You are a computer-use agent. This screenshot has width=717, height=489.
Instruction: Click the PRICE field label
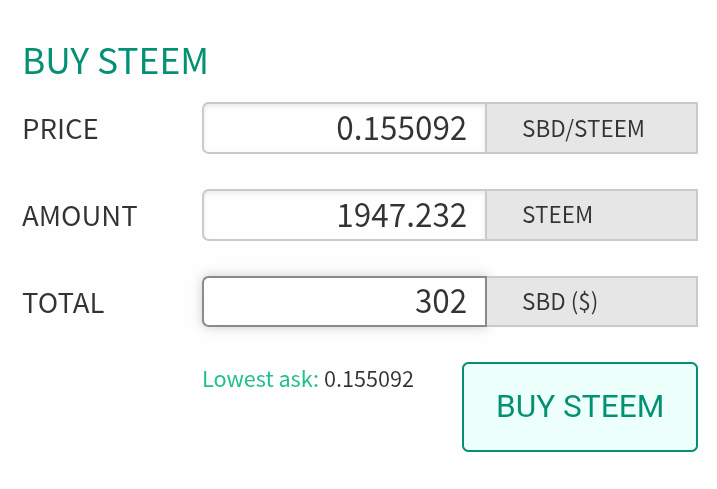[60, 129]
